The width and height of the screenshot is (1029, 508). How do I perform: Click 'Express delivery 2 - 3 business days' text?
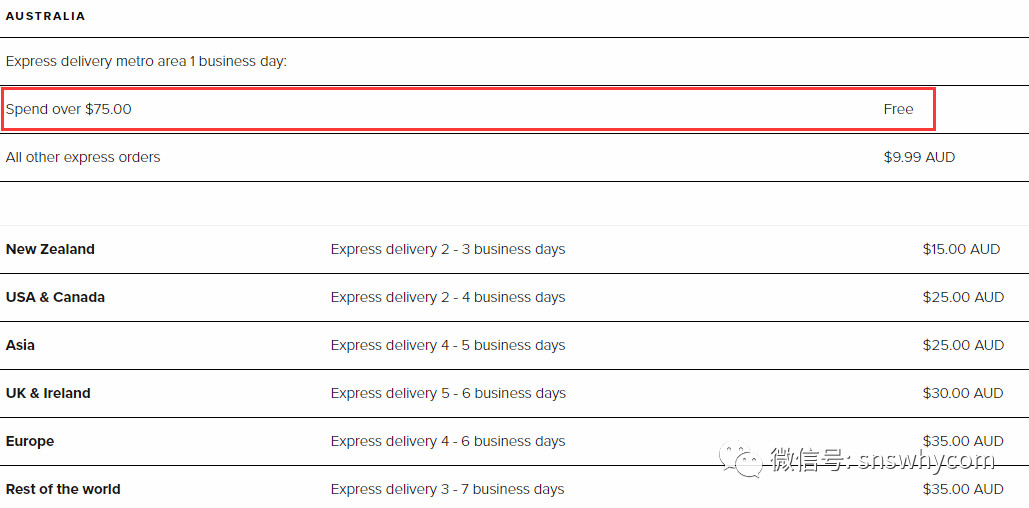point(448,249)
